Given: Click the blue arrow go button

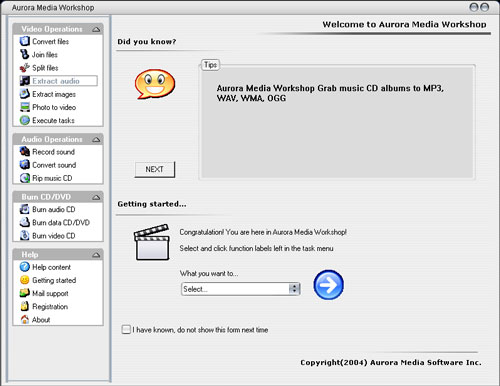Looking at the screenshot, I should pos(328,285).
